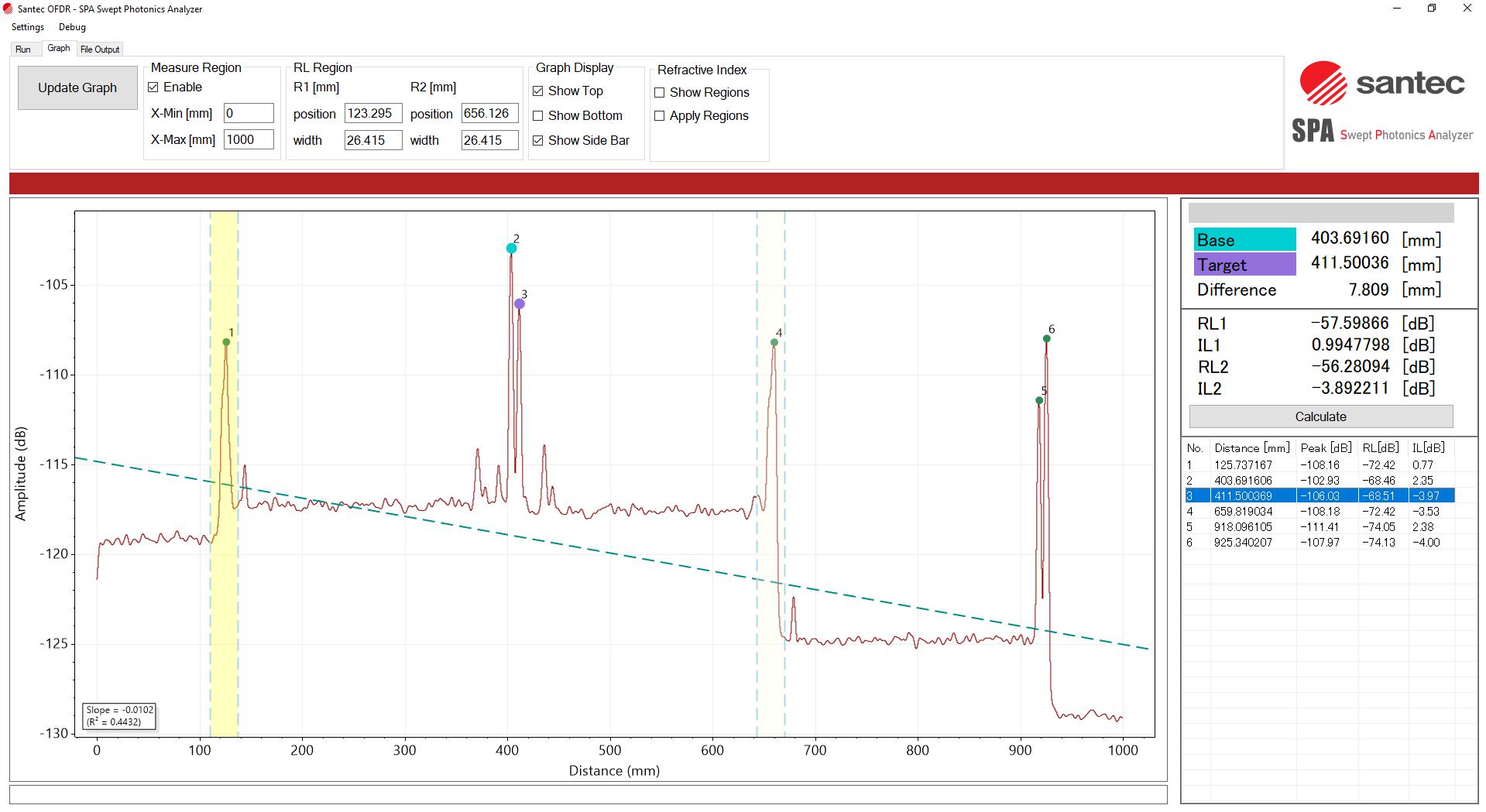Enable Show Bottom in Graph Display
This screenshot has height=812, width=1486.
point(539,115)
